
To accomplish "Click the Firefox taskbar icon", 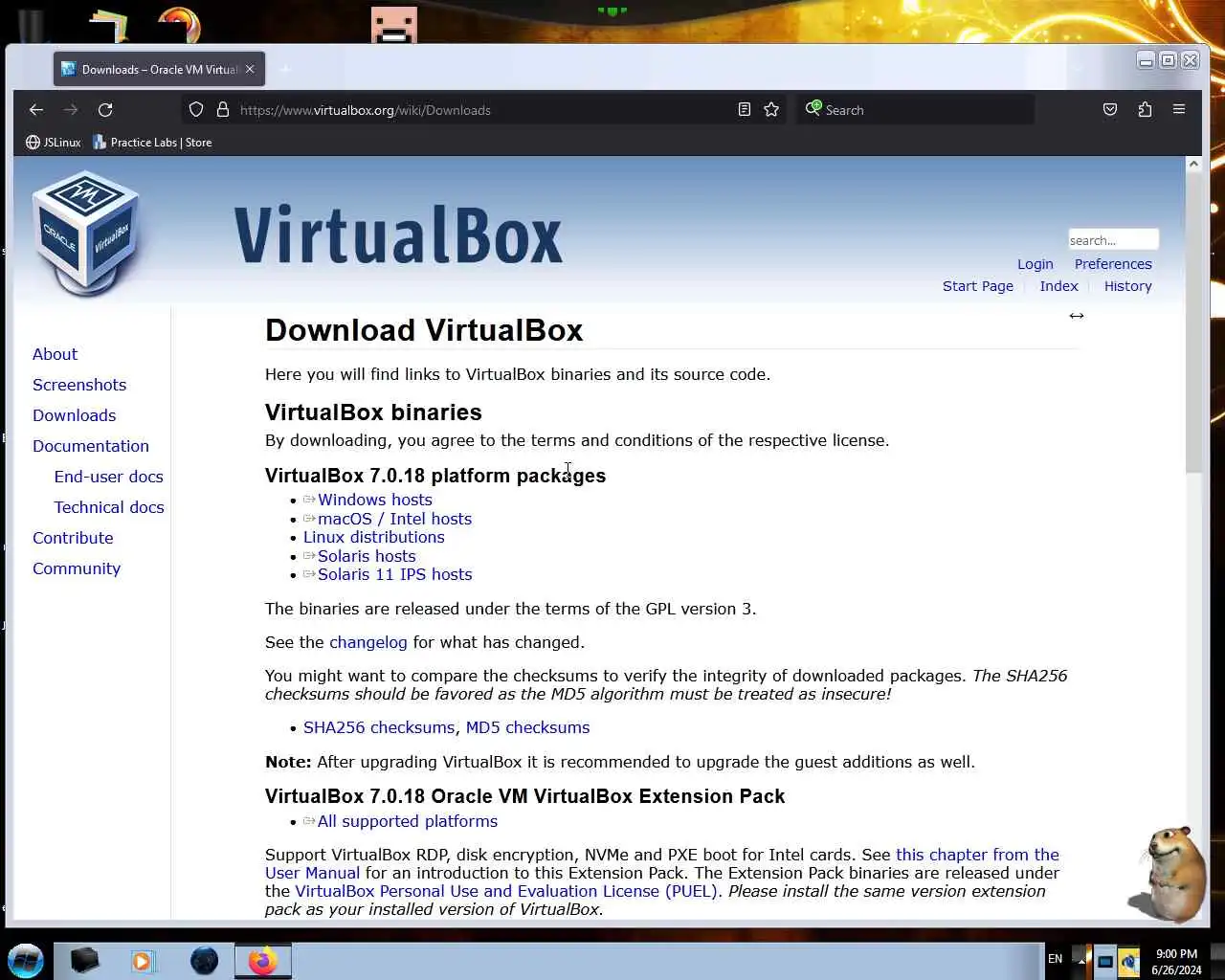I will [x=262, y=960].
